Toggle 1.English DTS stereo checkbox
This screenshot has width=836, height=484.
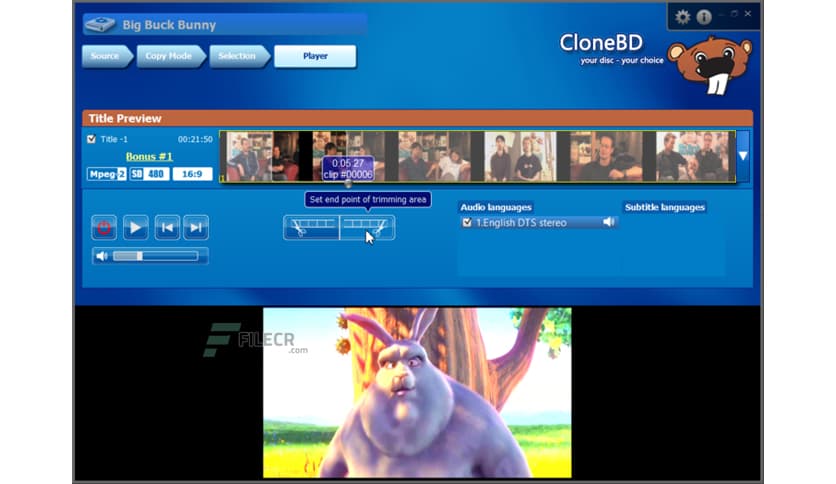pos(467,222)
